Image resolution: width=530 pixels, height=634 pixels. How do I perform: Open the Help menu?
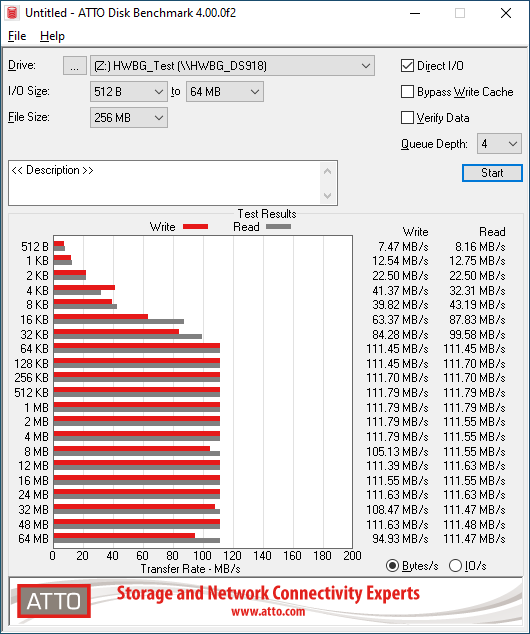(52, 36)
